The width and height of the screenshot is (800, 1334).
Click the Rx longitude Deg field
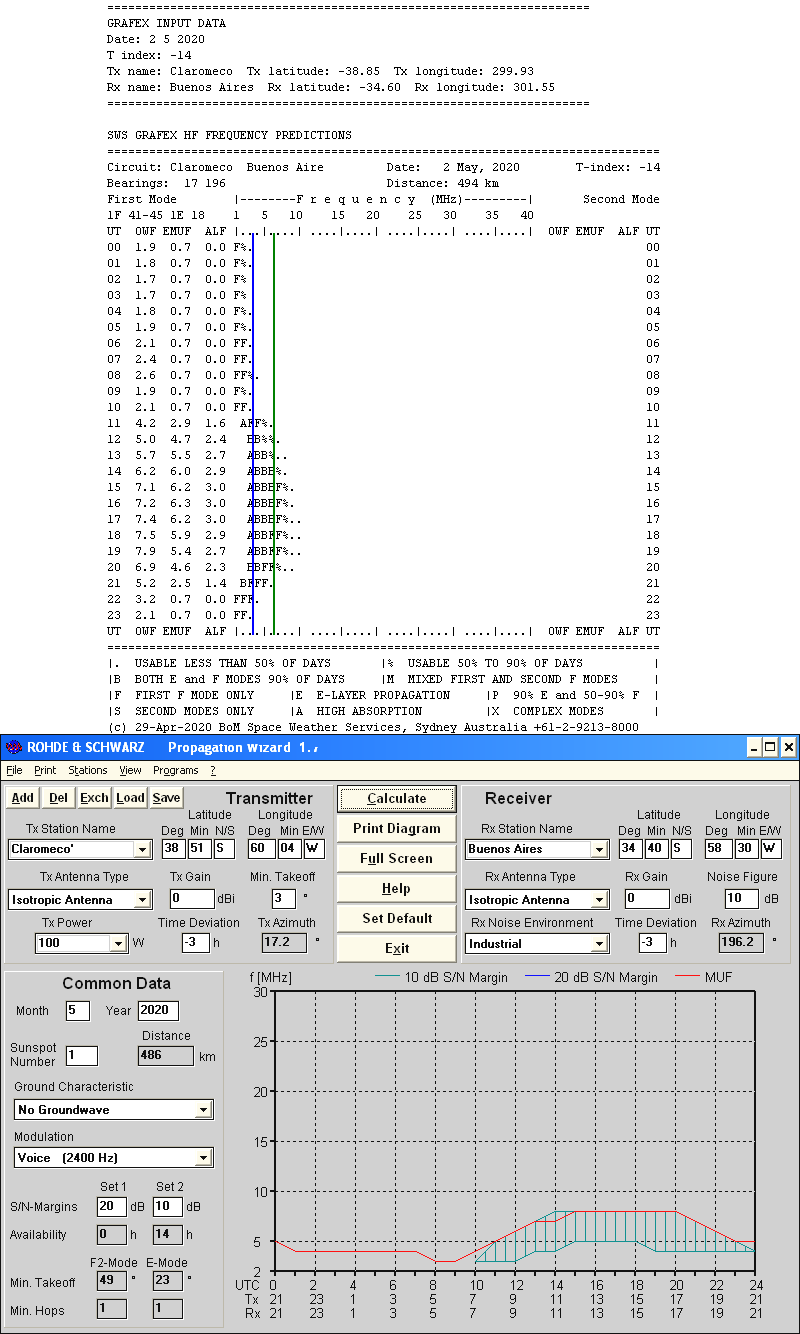(x=718, y=849)
